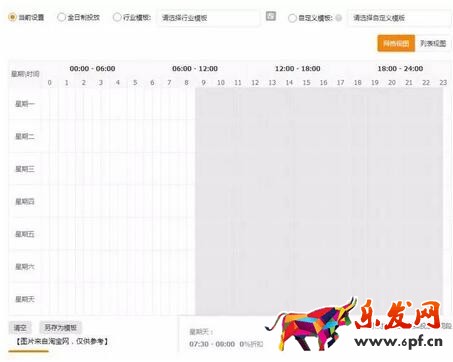453x362 pixels.
Task: Click the 00:00 - 06:00 column header
Action: [92, 69]
